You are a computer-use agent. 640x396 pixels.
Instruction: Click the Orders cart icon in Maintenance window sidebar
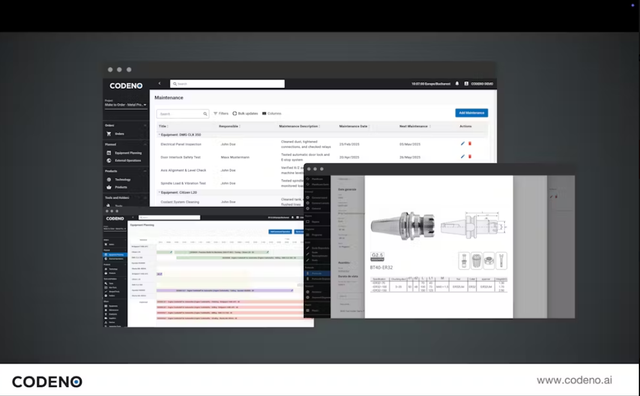click(x=109, y=133)
